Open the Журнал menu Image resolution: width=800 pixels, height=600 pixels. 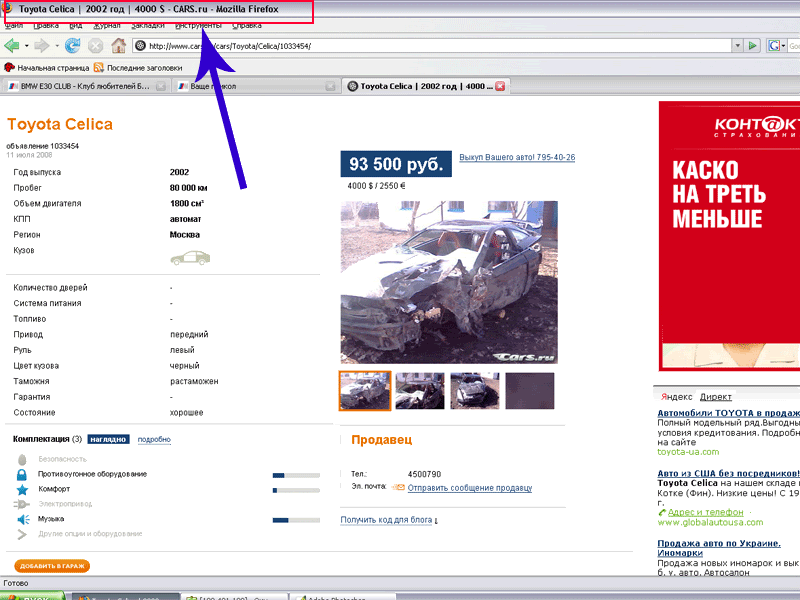(107, 26)
